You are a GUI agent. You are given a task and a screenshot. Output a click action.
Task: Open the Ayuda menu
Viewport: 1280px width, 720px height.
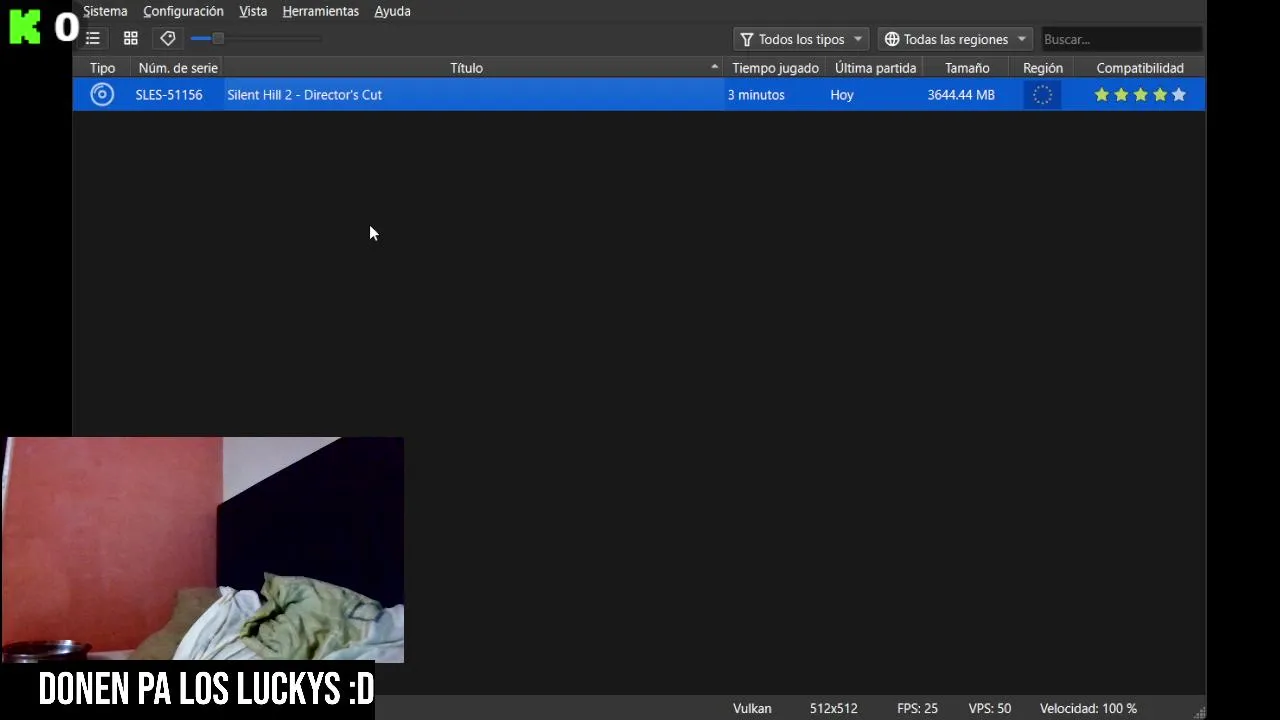pyautogui.click(x=393, y=11)
